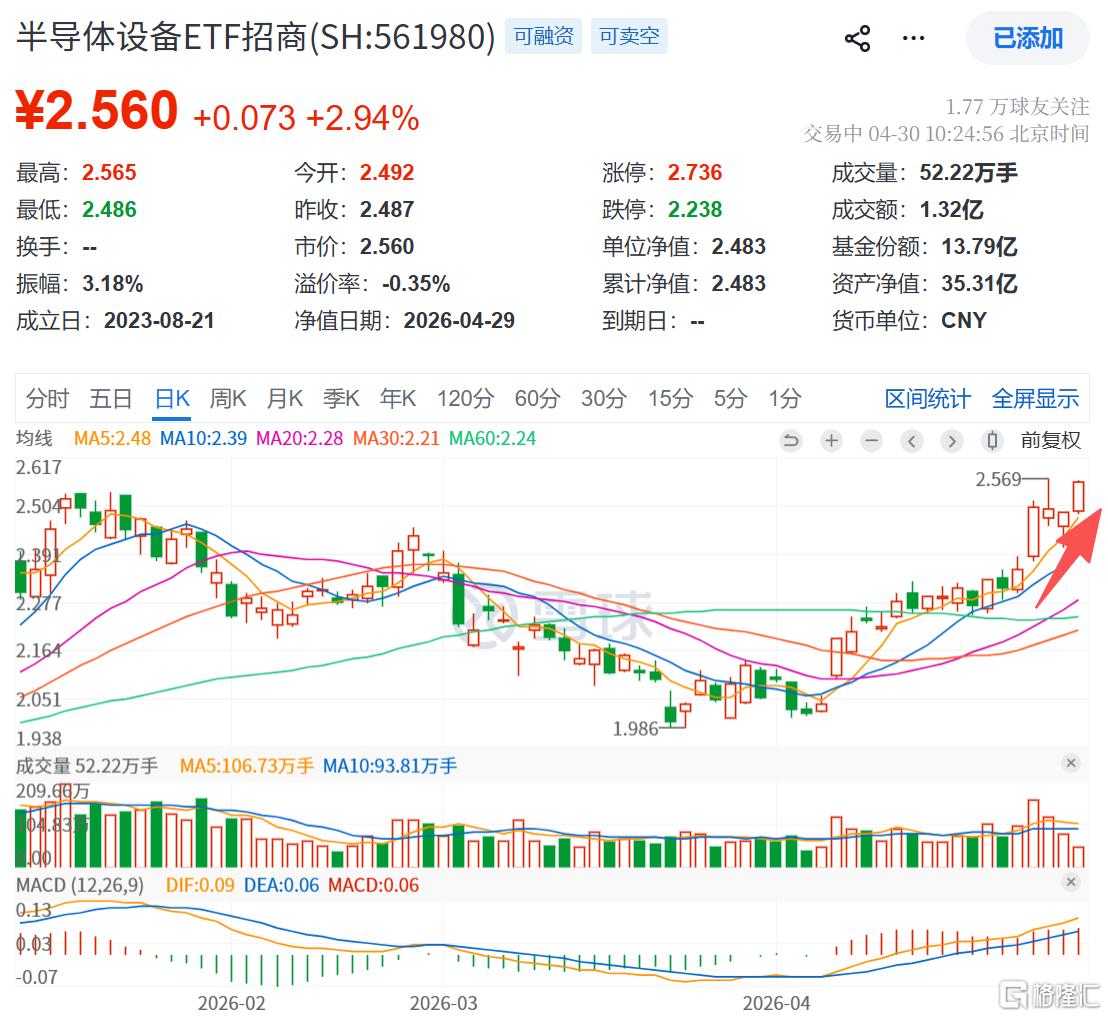Click the chart reset (undo arrow) icon

point(791,442)
